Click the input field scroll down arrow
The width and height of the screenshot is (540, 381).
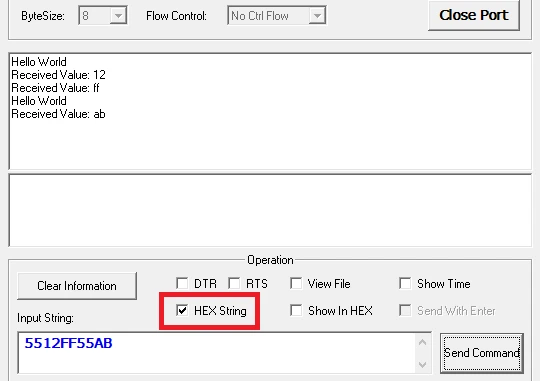point(423,364)
